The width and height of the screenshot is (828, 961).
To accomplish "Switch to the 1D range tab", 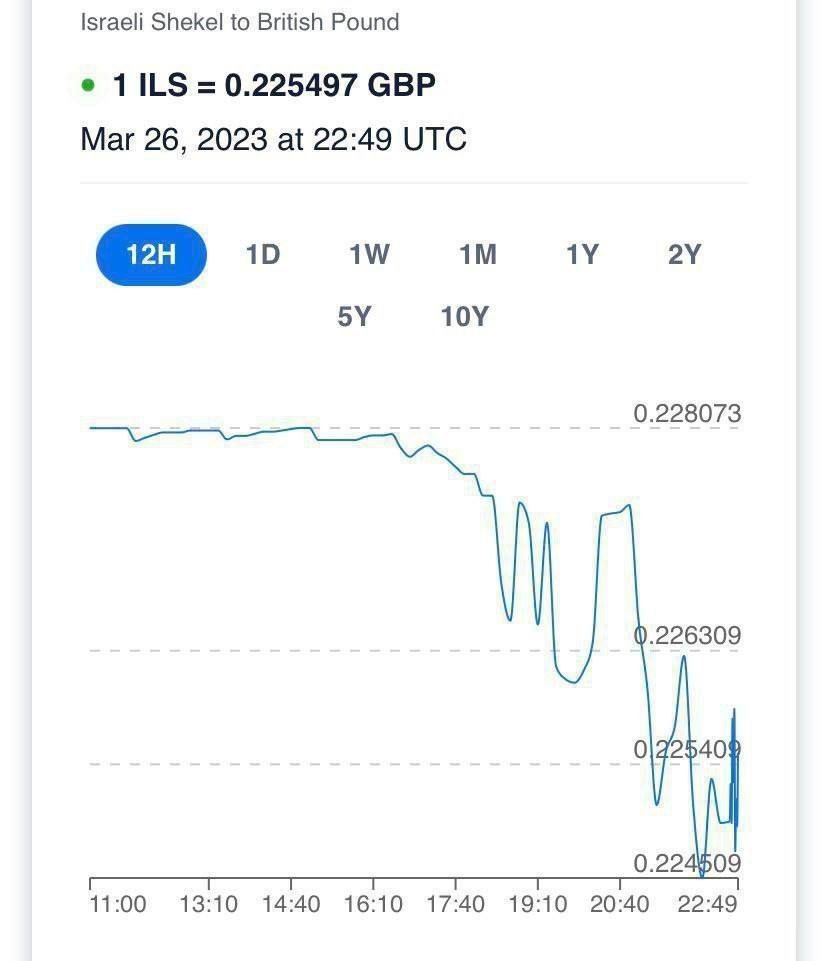I will (x=263, y=255).
